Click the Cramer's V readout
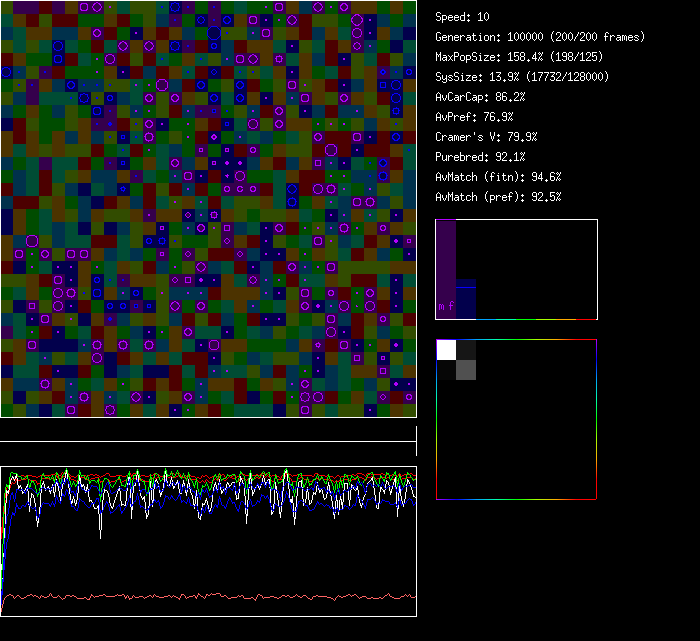Viewport: 700px width, 641px height. coord(486,137)
